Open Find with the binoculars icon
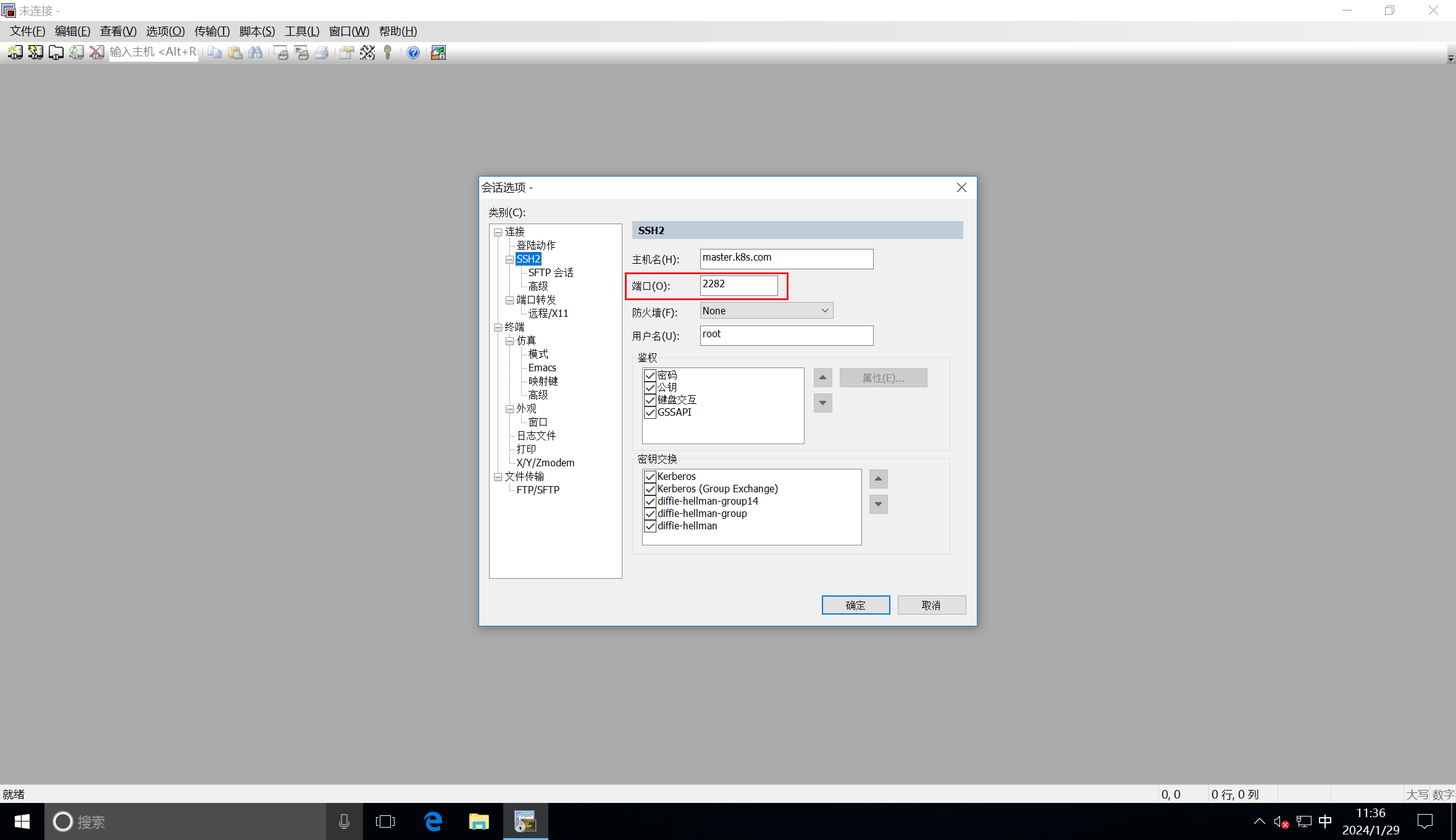The width and height of the screenshot is (1456, 840). 255,52
